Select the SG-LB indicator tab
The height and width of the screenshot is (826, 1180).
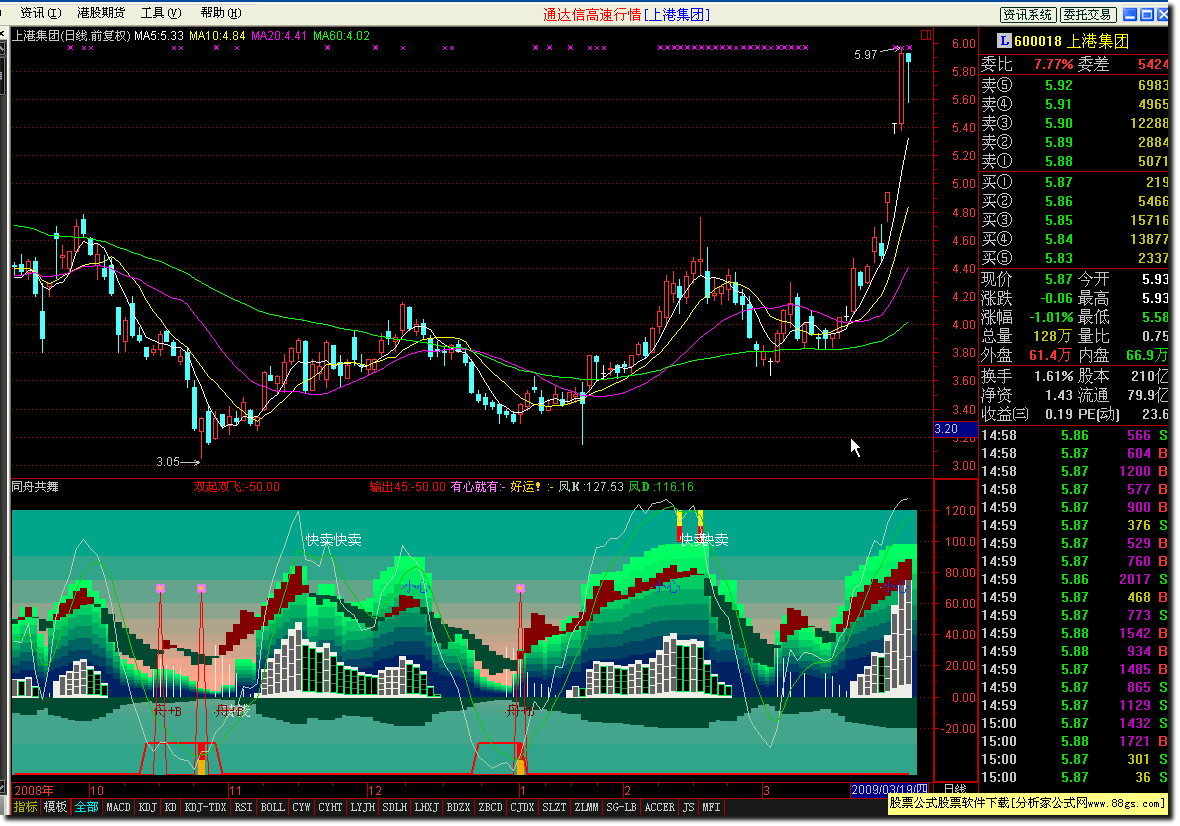[622, 807]
